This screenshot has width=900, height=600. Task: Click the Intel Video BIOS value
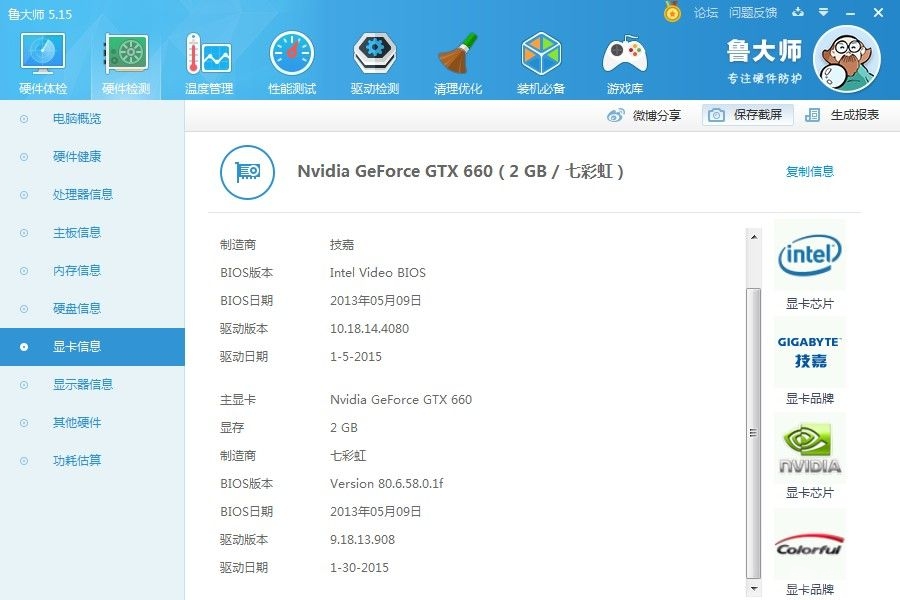tap(378, 273)
